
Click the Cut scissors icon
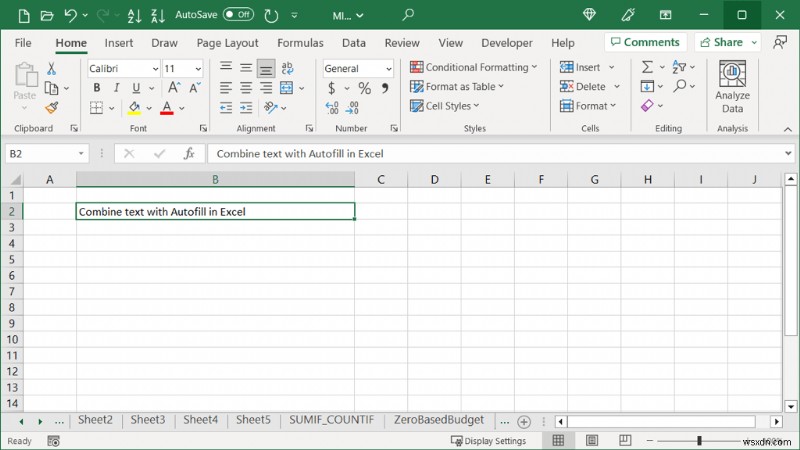click(x=52, y=68)
